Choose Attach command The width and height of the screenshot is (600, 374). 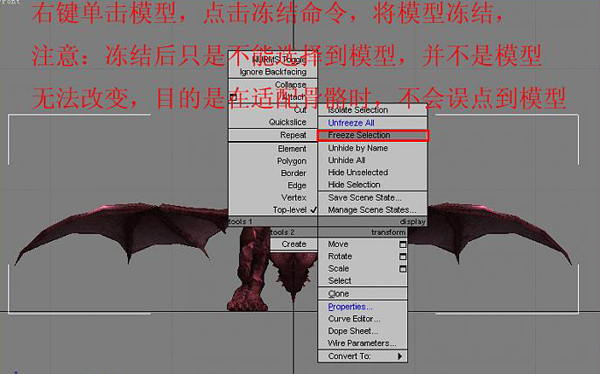(x=295, y=97)
